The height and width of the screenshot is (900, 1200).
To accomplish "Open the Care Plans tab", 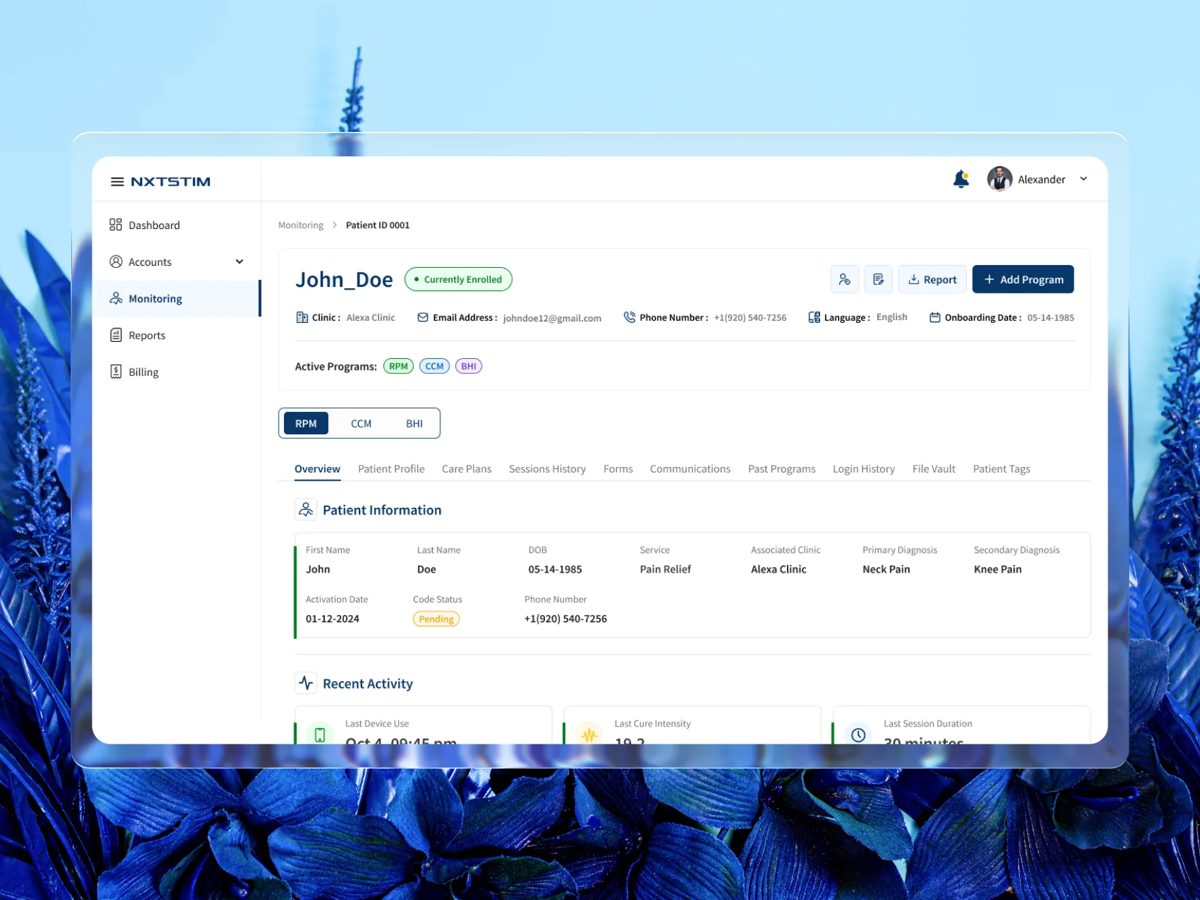I will coord(467,469).
